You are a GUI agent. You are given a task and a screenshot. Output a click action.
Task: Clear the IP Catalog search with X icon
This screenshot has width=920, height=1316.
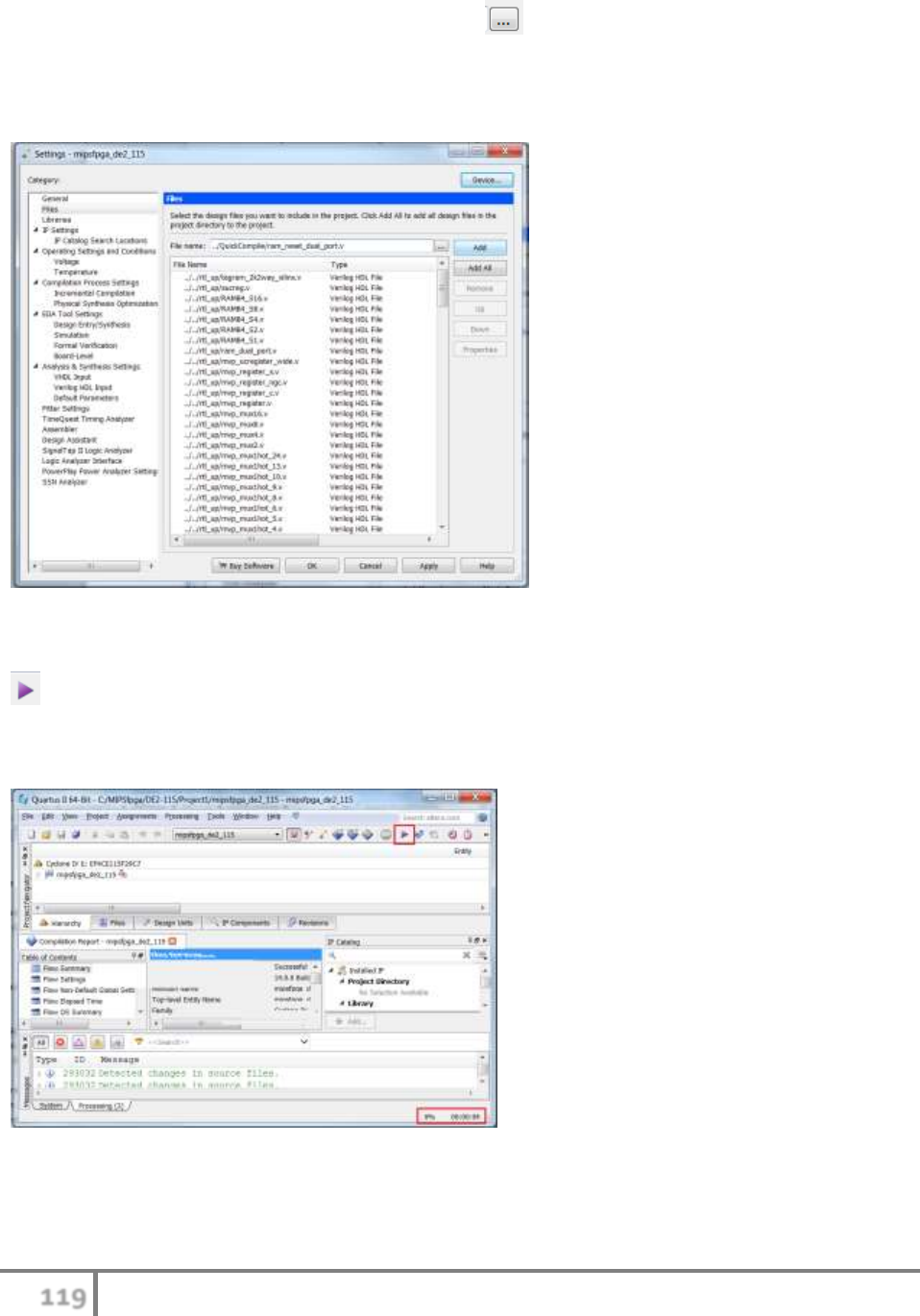pos(467,956)
